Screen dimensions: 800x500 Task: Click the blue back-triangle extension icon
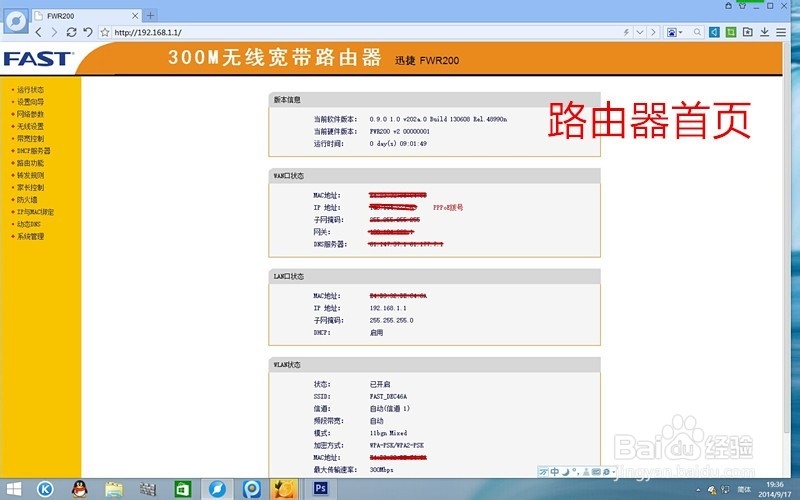click(714, 32)
